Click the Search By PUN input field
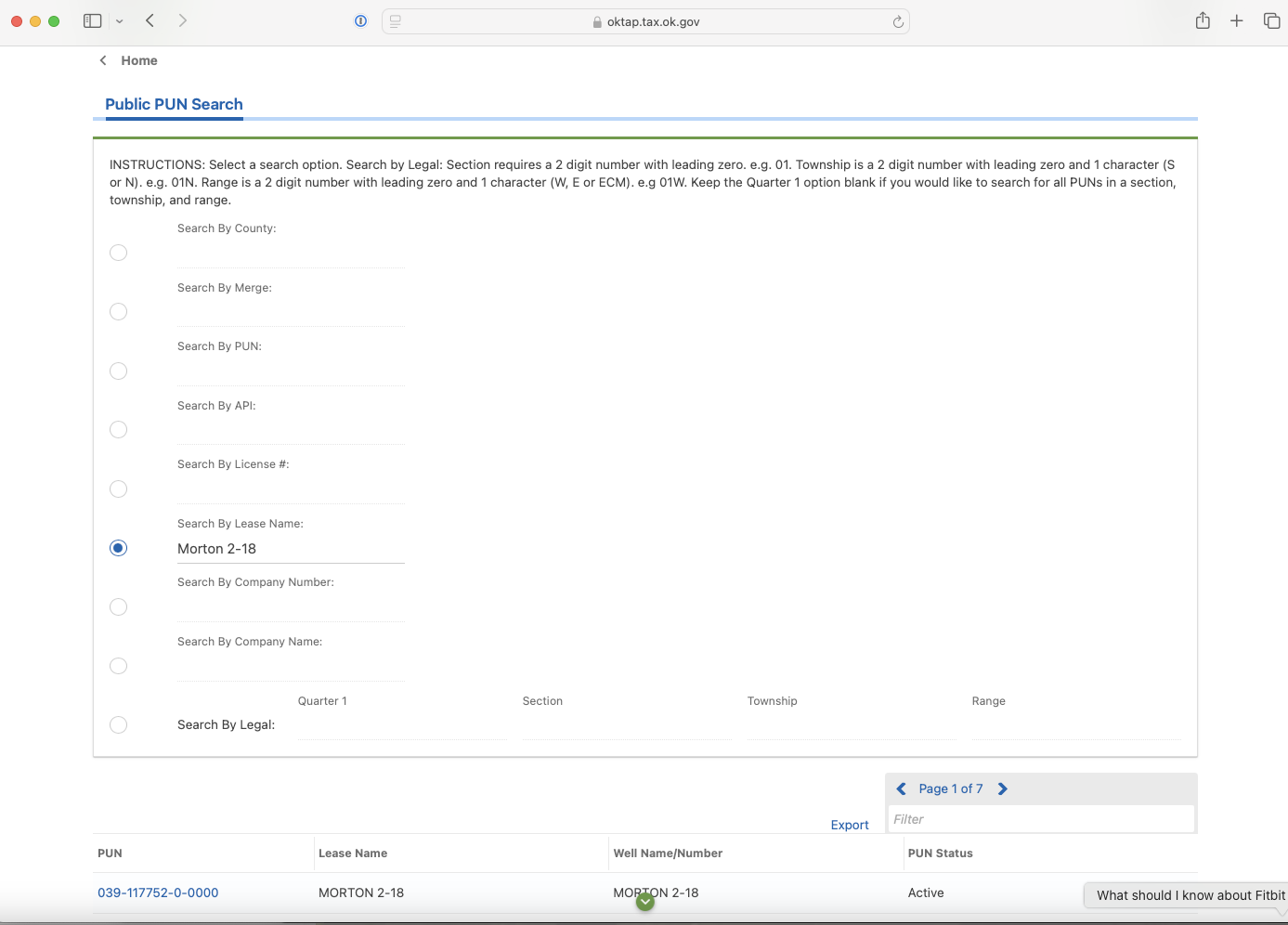The height and width of the screenshot is (925, 1288). 291,371
